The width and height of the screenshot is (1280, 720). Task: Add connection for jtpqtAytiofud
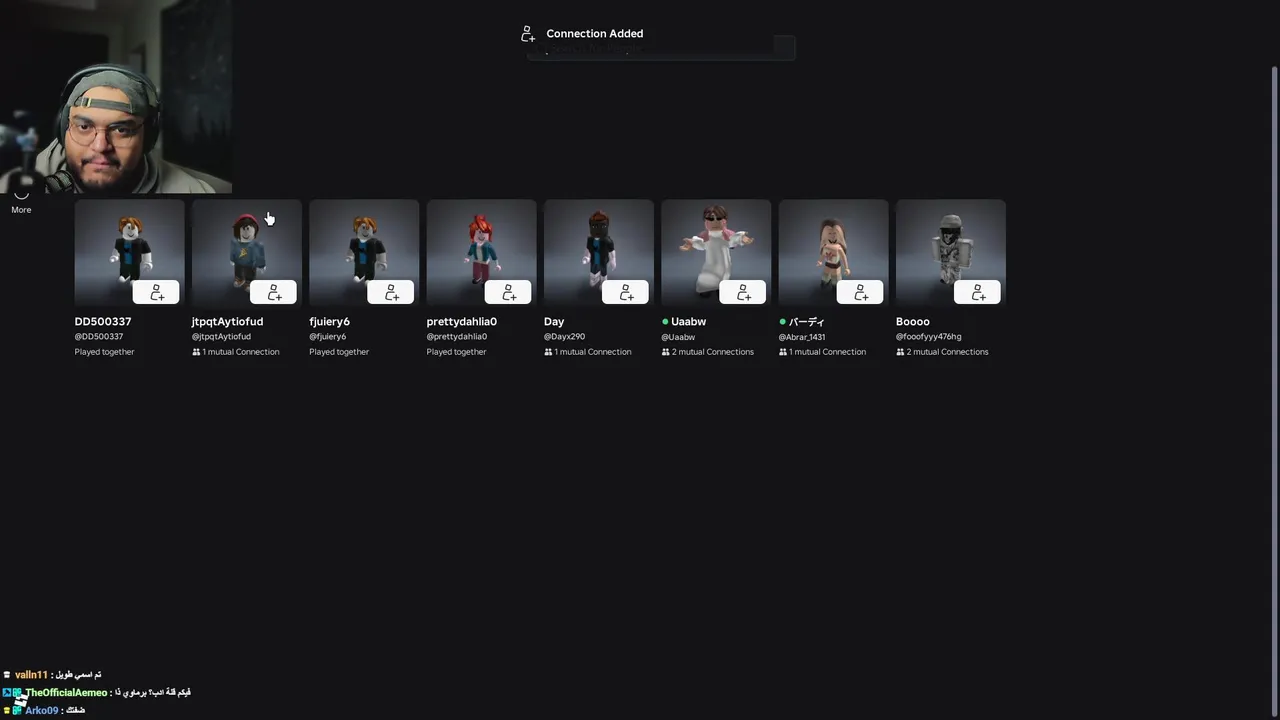coord(274,292)
